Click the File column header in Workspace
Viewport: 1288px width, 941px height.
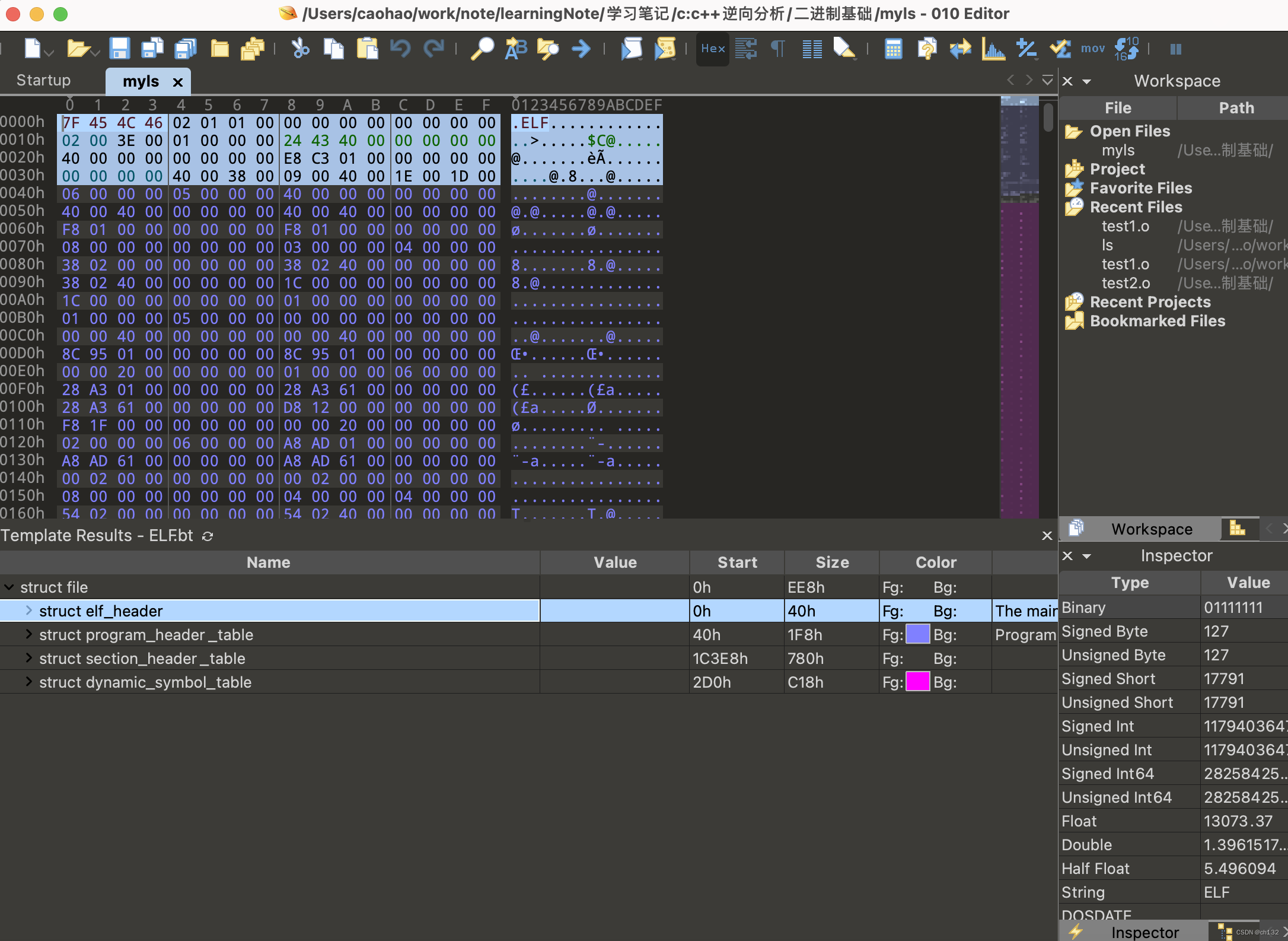tap(1118, 108)
